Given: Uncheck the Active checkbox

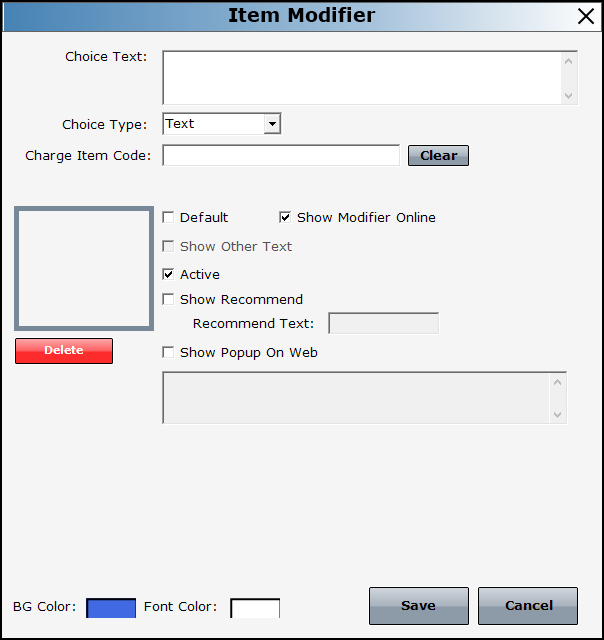Looking at the screenshot, I should coord(168,275).
